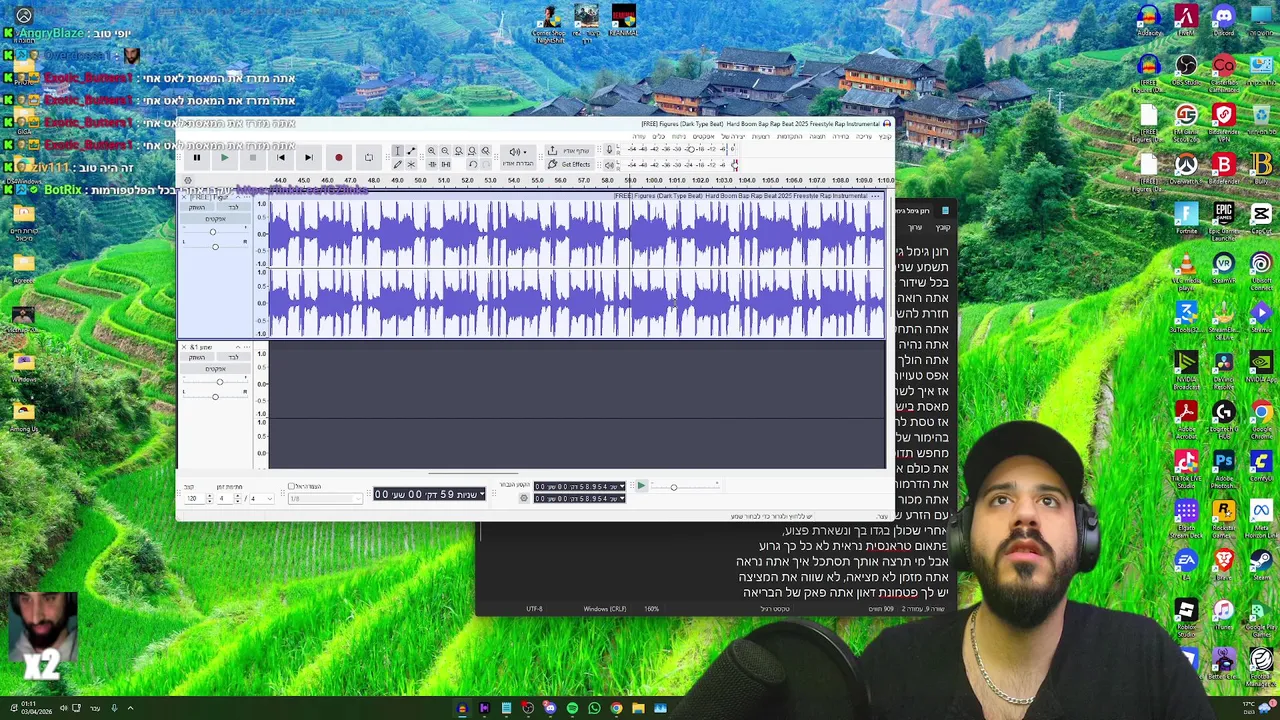This screenshot has height=720, width=1280.
Task: Mute the FREE Figures track
Action: pos(197,207)
